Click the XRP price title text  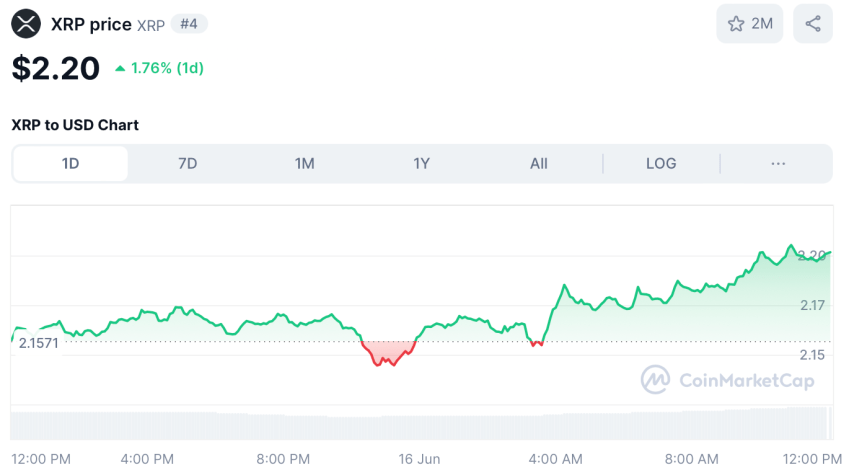pyautogui.click(x=91, y=24)
